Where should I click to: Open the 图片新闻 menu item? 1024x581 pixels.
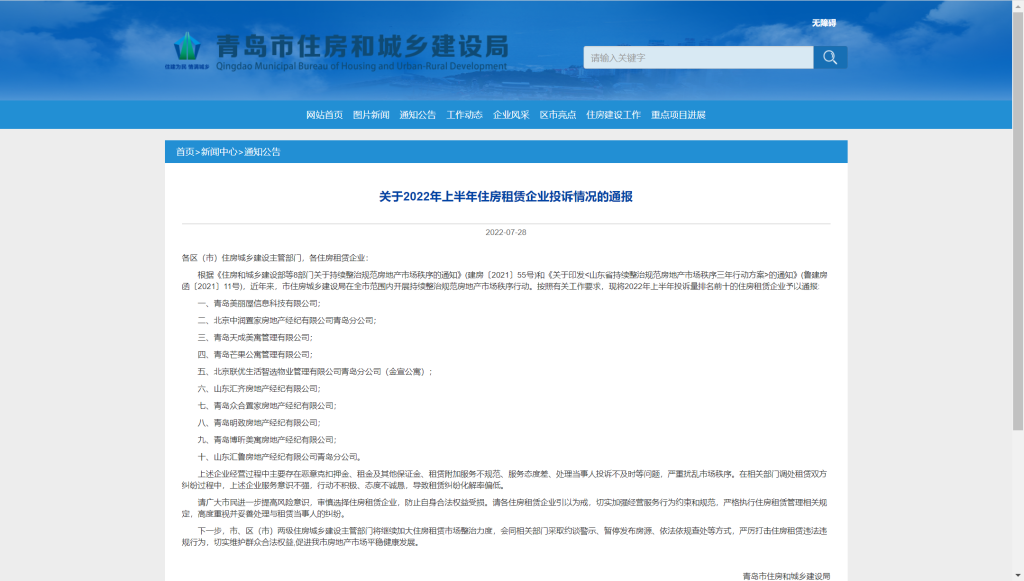371,115
